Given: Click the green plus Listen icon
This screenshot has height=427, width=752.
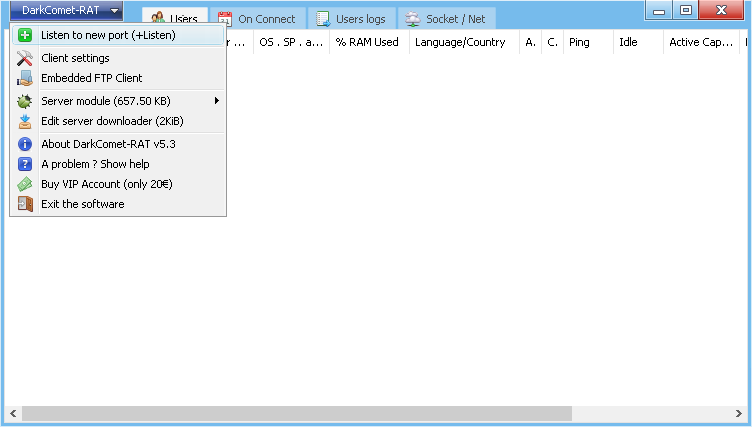Looking at the screenshot, I should pyautogui.click(x=25, y=36).
